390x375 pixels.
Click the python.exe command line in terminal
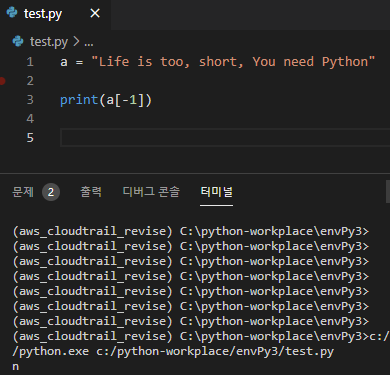[x=173, y=352]
